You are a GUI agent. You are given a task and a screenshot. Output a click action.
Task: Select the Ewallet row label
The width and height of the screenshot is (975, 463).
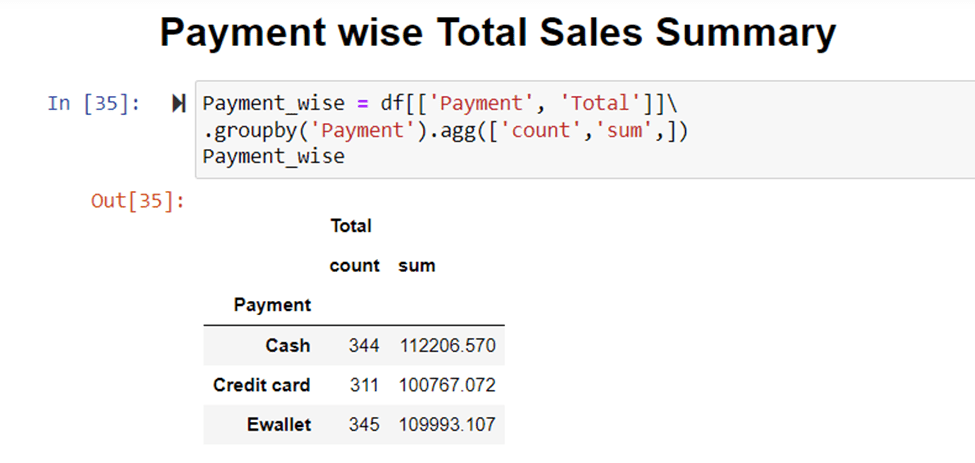click(279, 425)
